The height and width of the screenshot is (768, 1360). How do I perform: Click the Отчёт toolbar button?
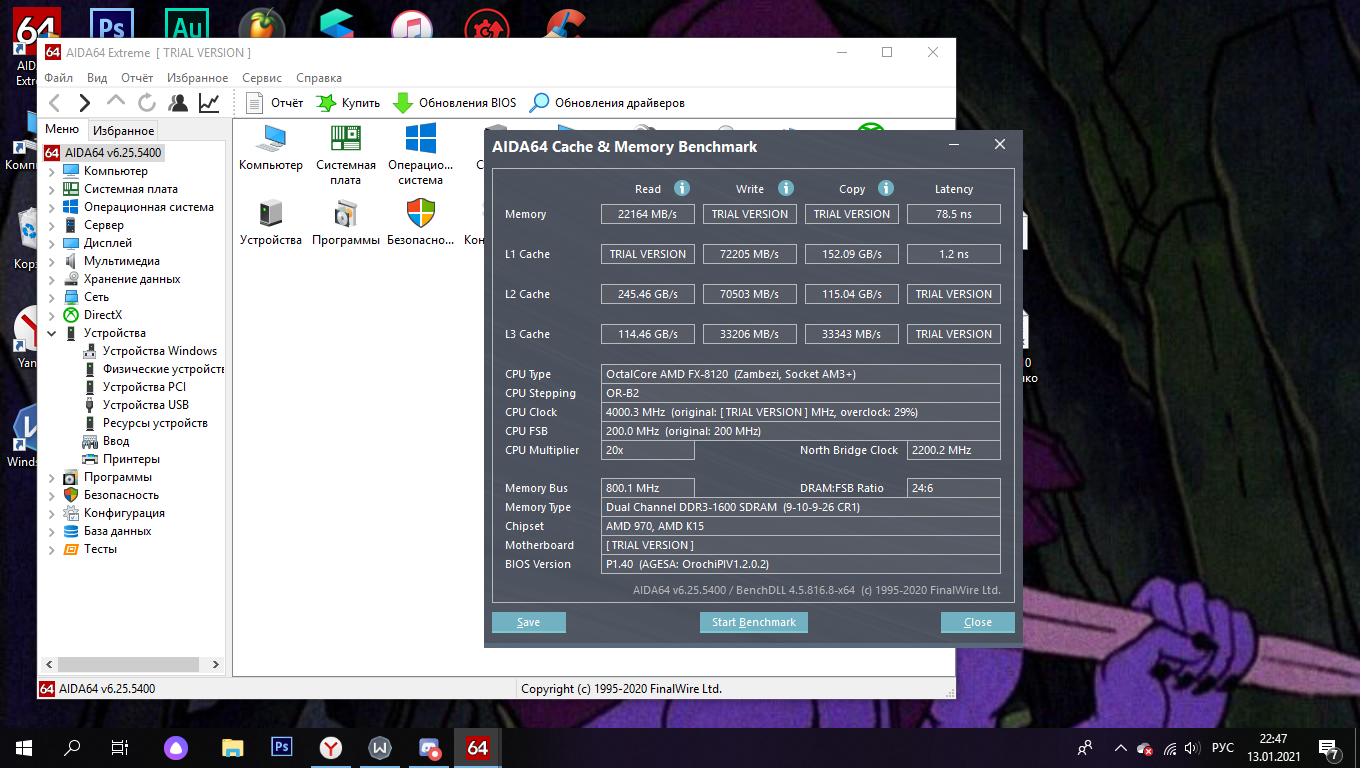274,102
